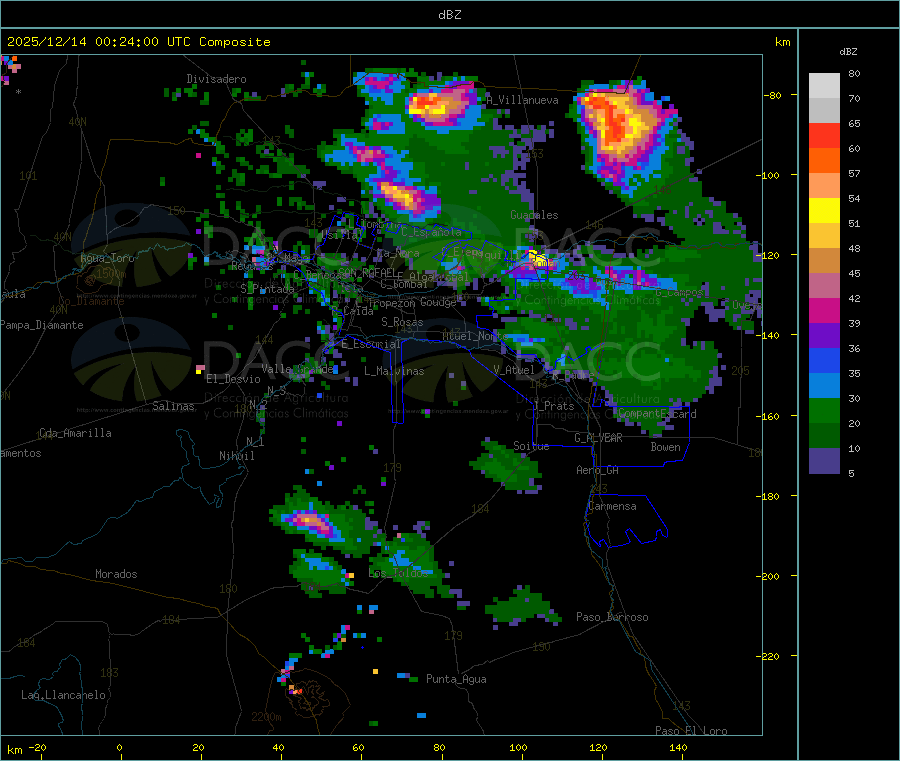Click the Lag.Llancanelo label
The image size is (900, 761).
(64, 695)
